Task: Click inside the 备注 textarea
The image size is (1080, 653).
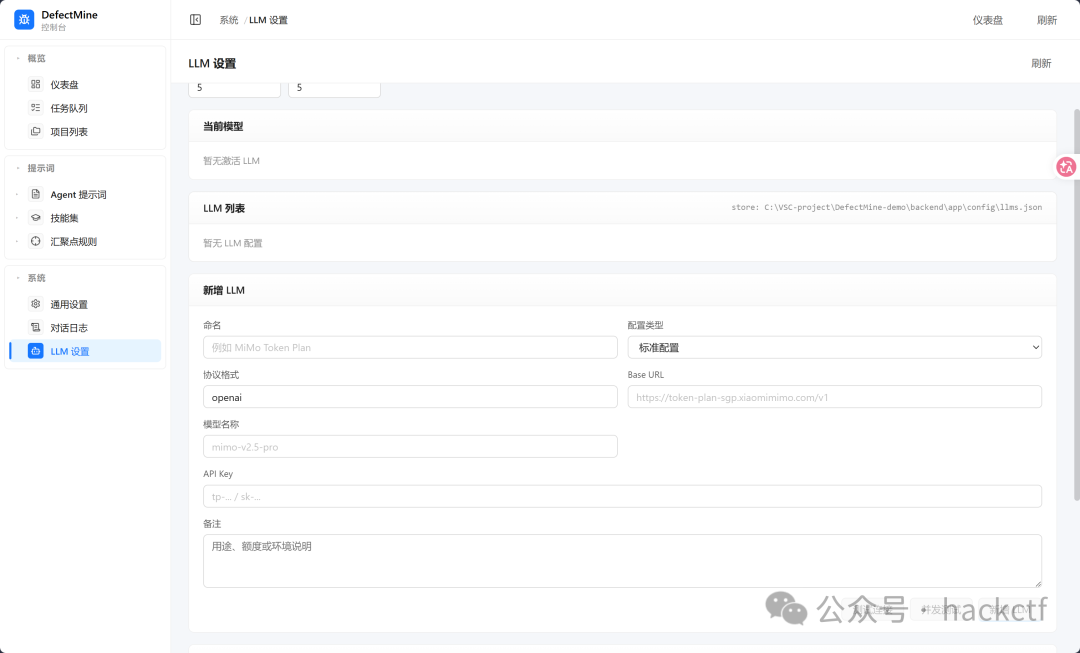Action: [622, 561]
